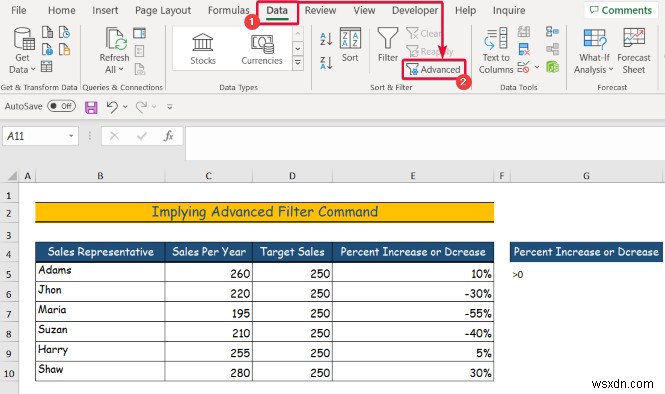Switch to the Home tab
665x394 pixels.
[61, 10]
